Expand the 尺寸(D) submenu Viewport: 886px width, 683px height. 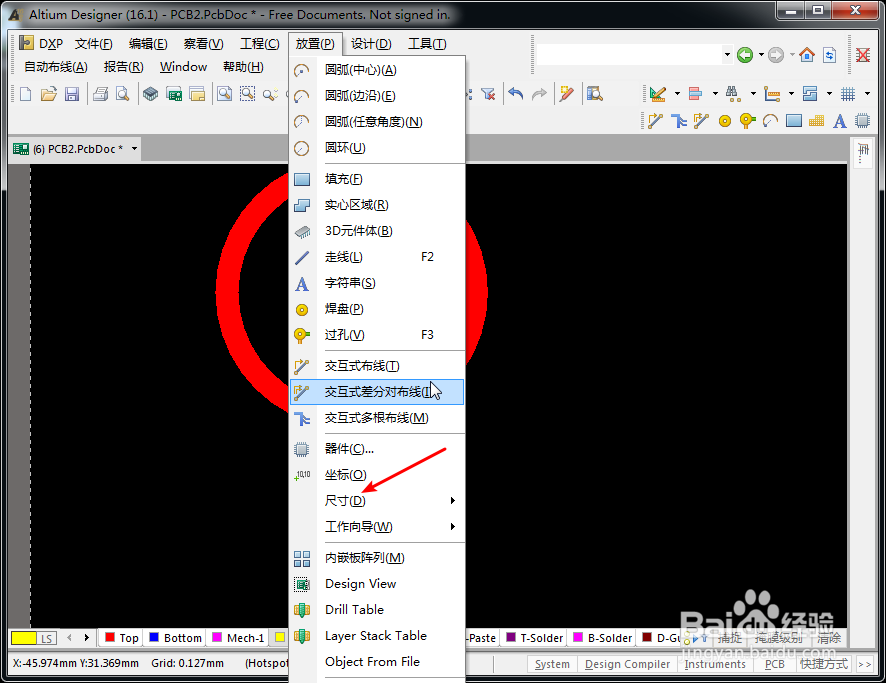point(377,501)
